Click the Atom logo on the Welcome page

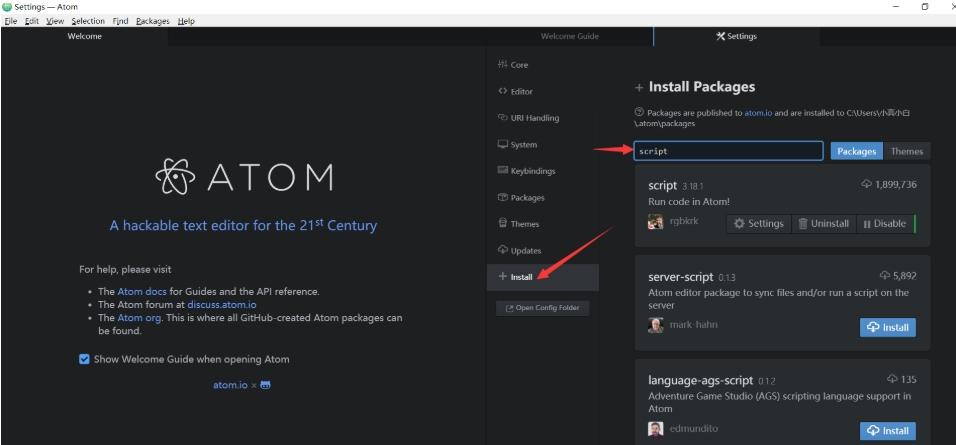coord(244,176)
